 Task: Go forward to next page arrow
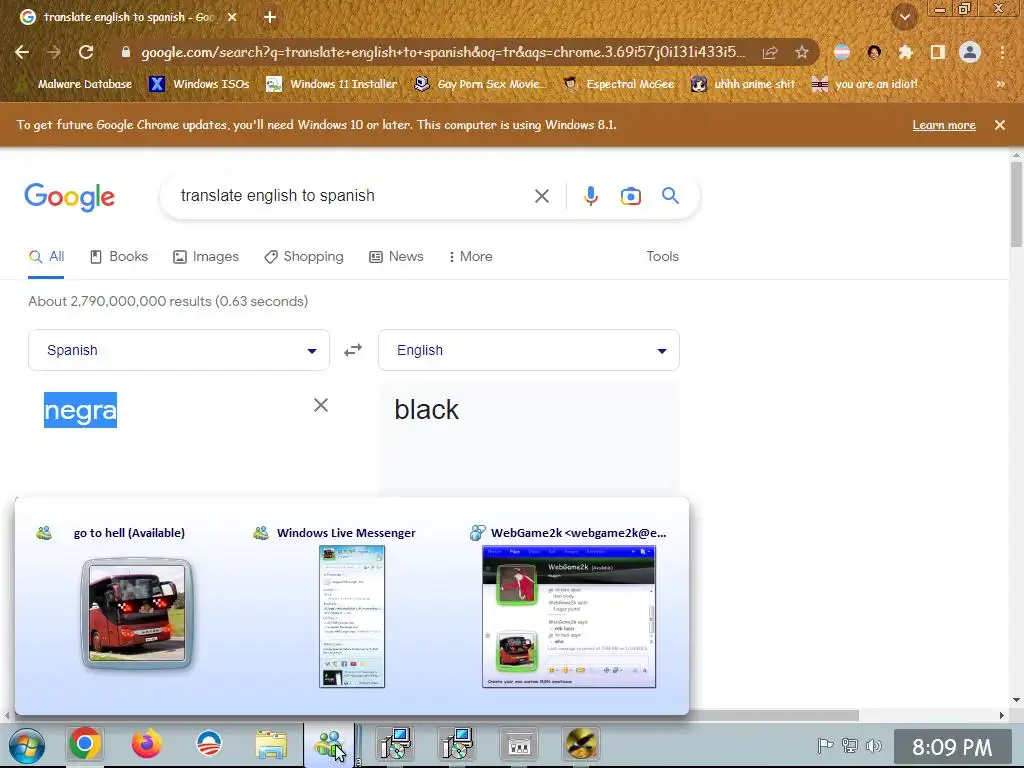(x=54, y=52)
